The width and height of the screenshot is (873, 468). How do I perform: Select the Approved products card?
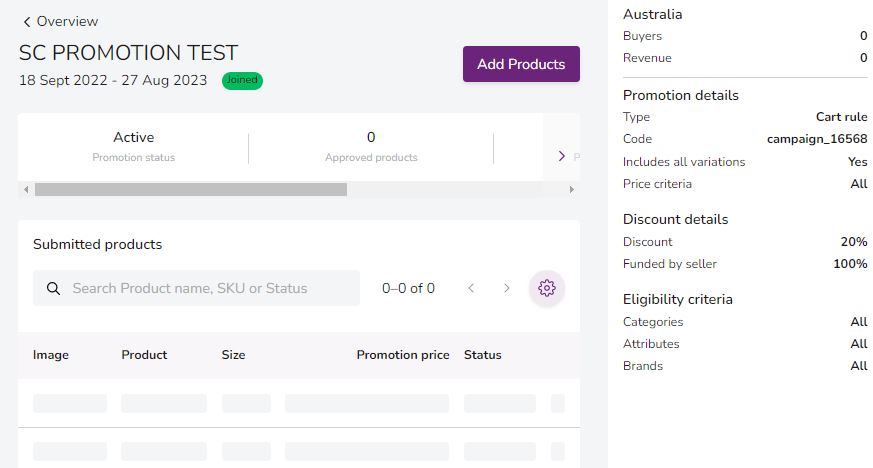pos(371,146)
